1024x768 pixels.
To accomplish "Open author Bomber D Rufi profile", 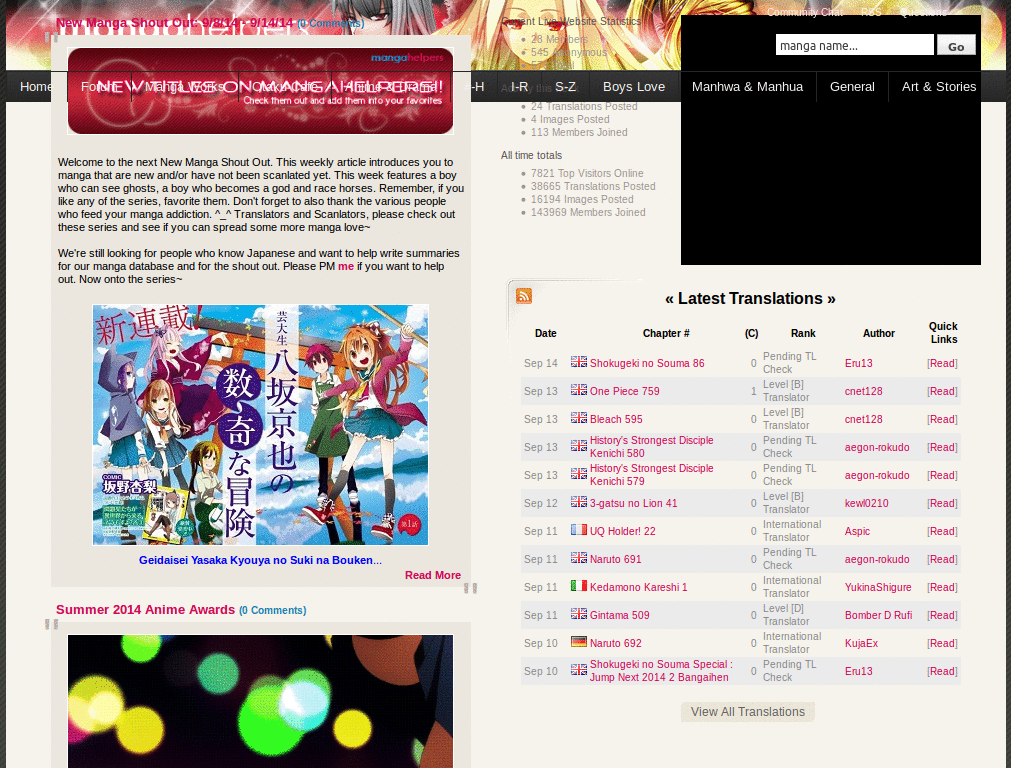I will [x=878, y=615].
